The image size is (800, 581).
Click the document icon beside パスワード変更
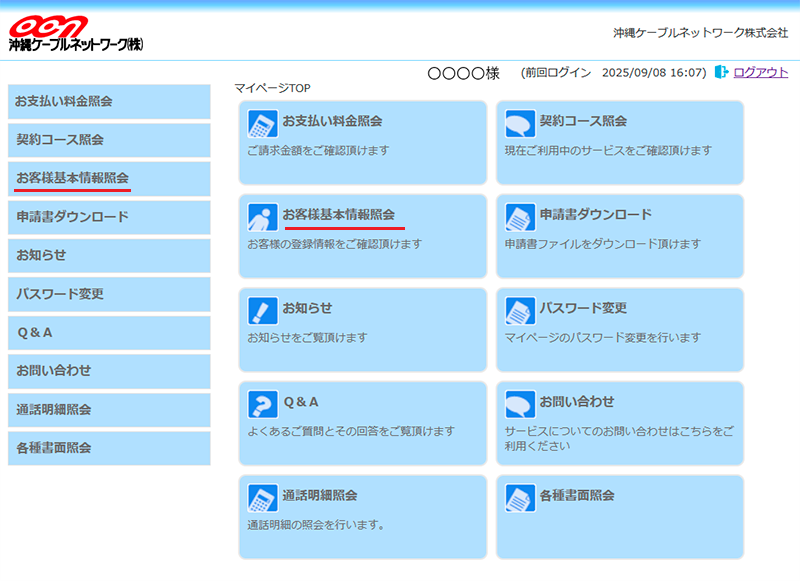[520, 311]
